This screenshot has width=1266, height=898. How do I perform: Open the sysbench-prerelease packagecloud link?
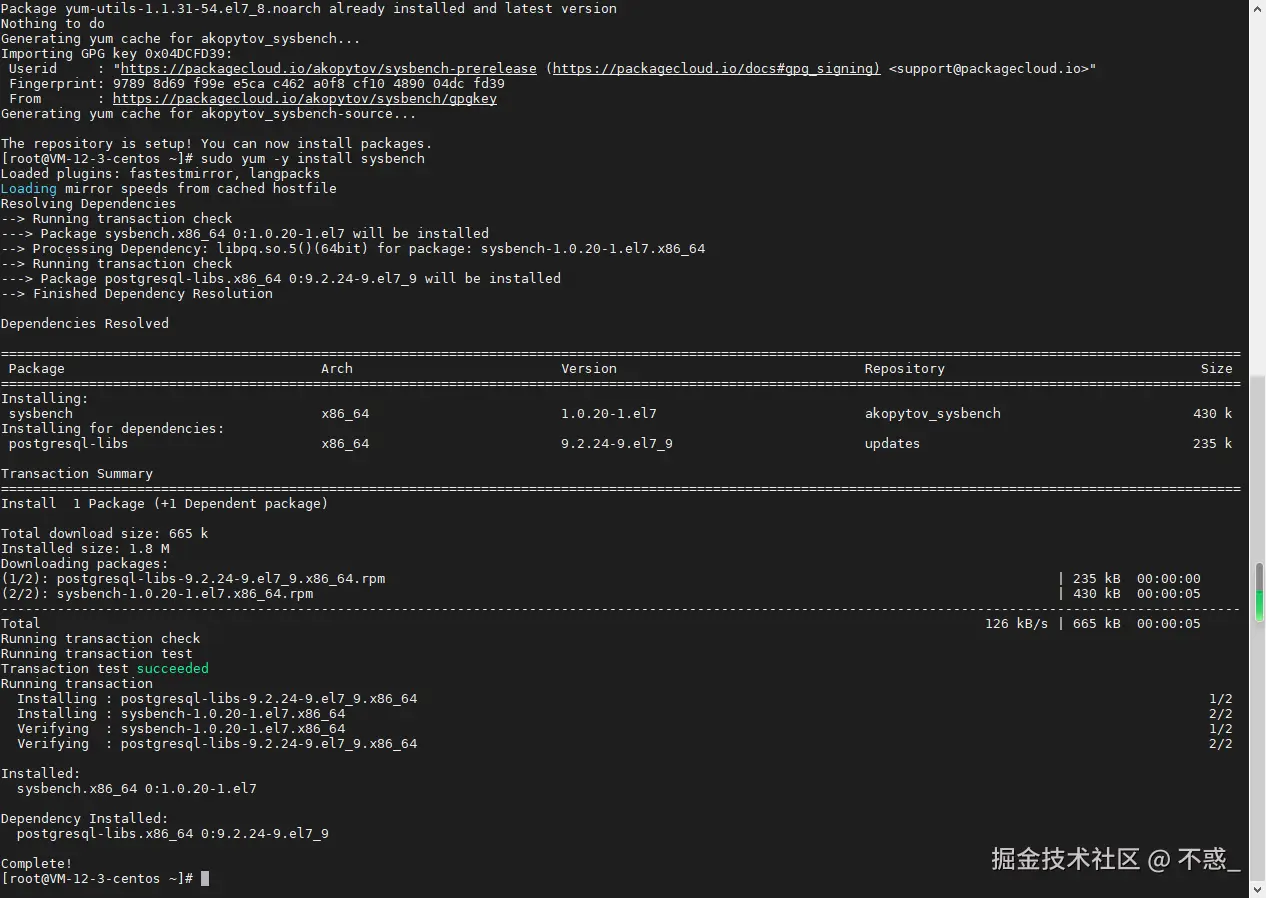(x=328, y=69)
